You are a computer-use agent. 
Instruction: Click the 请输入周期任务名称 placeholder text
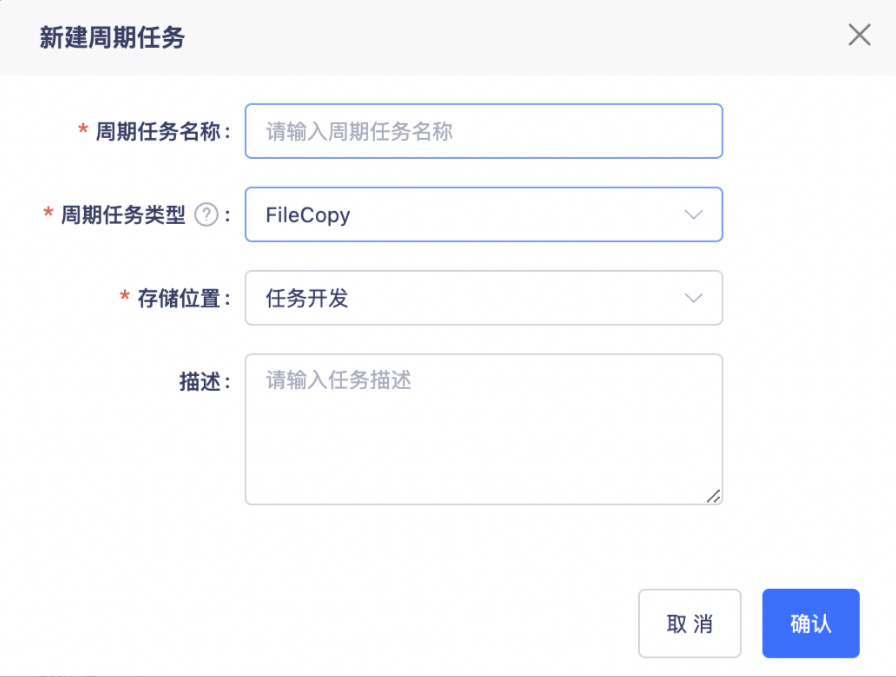tap(359, 132)
